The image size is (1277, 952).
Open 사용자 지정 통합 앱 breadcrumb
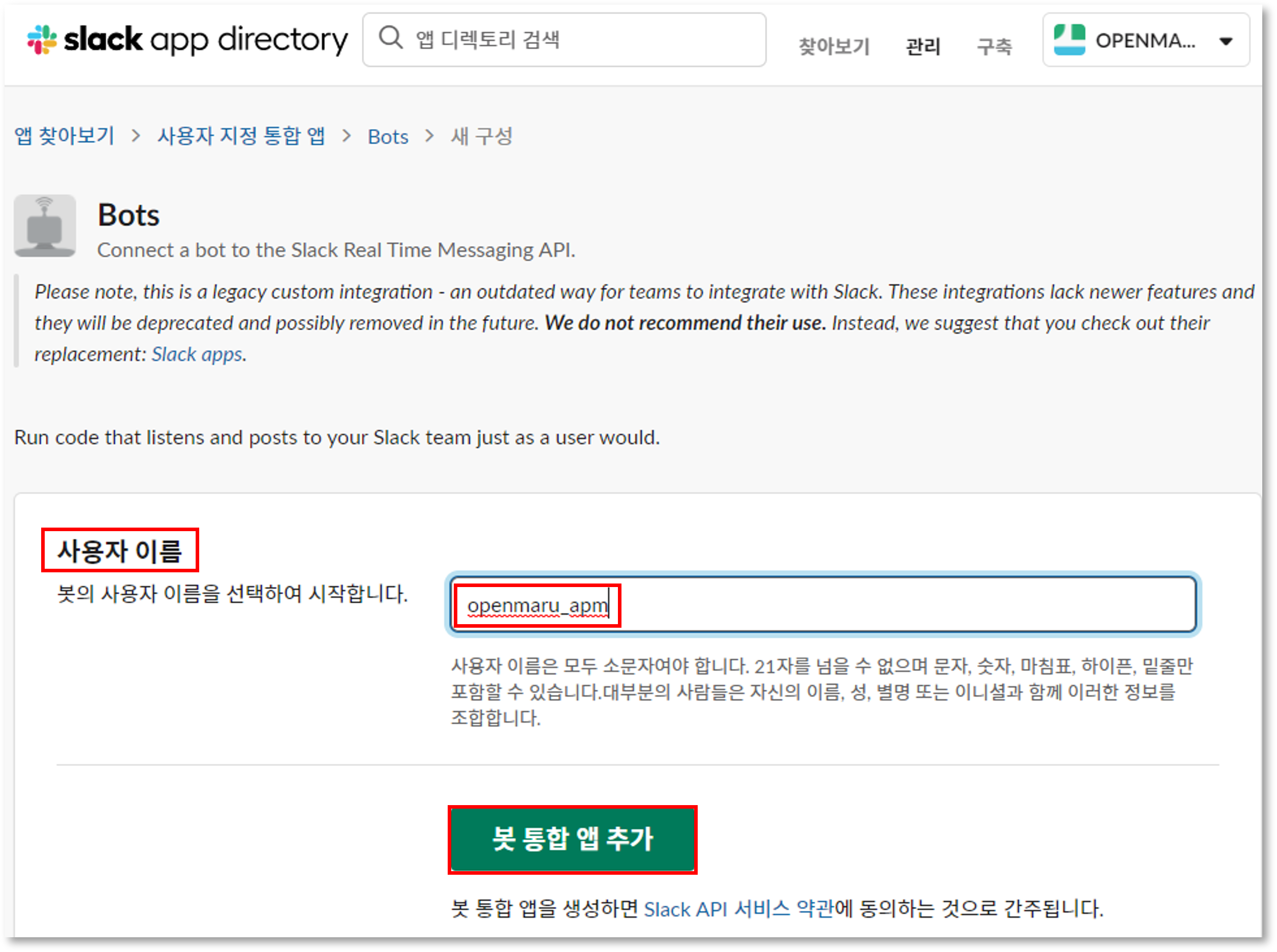point(241,137)
